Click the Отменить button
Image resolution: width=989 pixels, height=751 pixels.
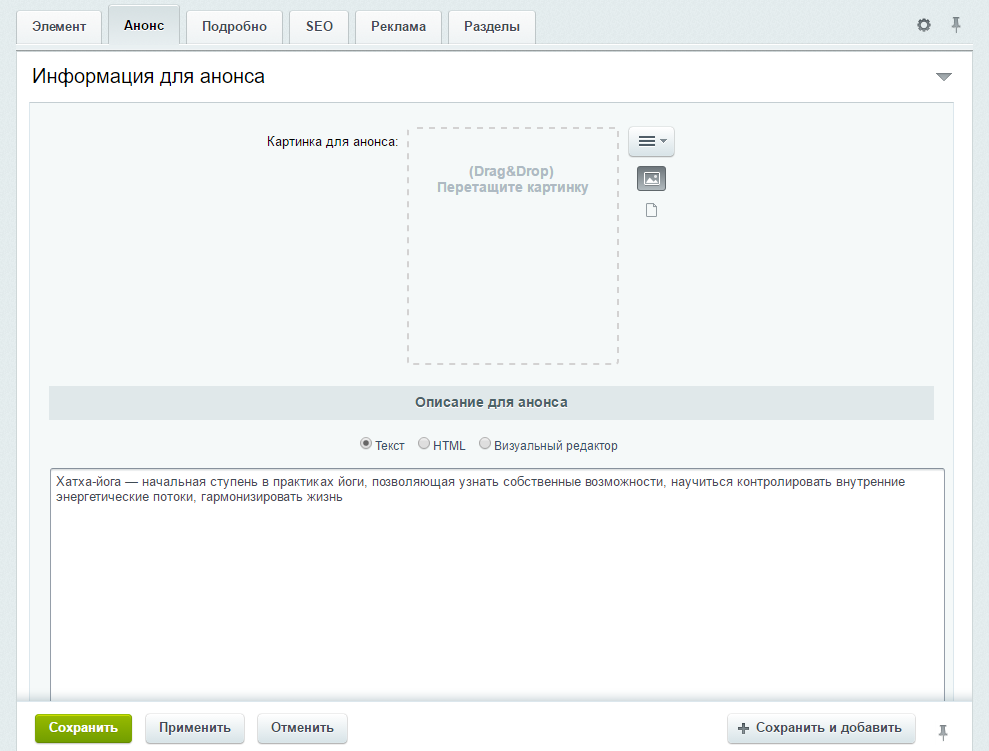302,728
